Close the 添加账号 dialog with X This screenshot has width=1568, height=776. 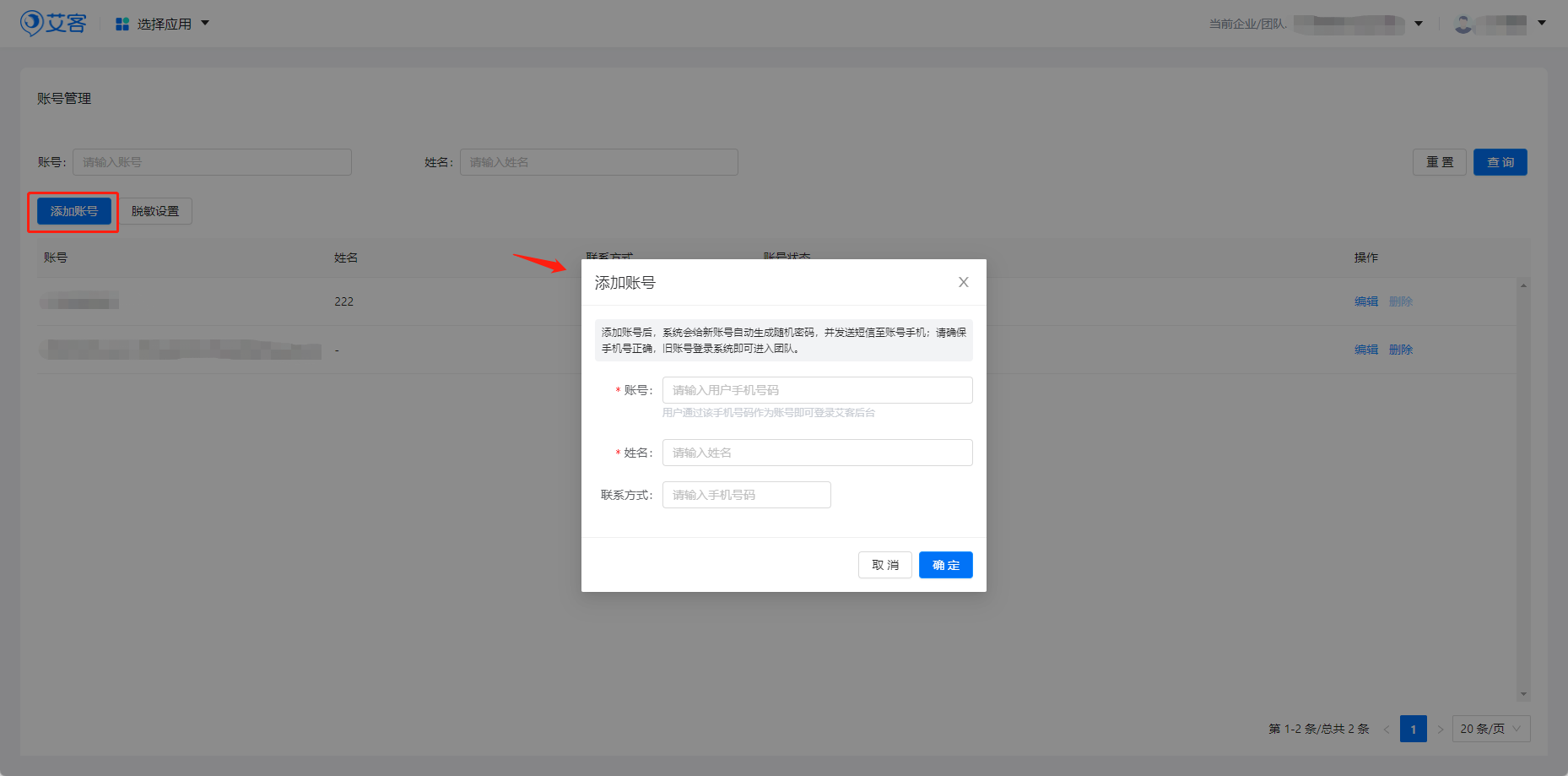(963, 282)
